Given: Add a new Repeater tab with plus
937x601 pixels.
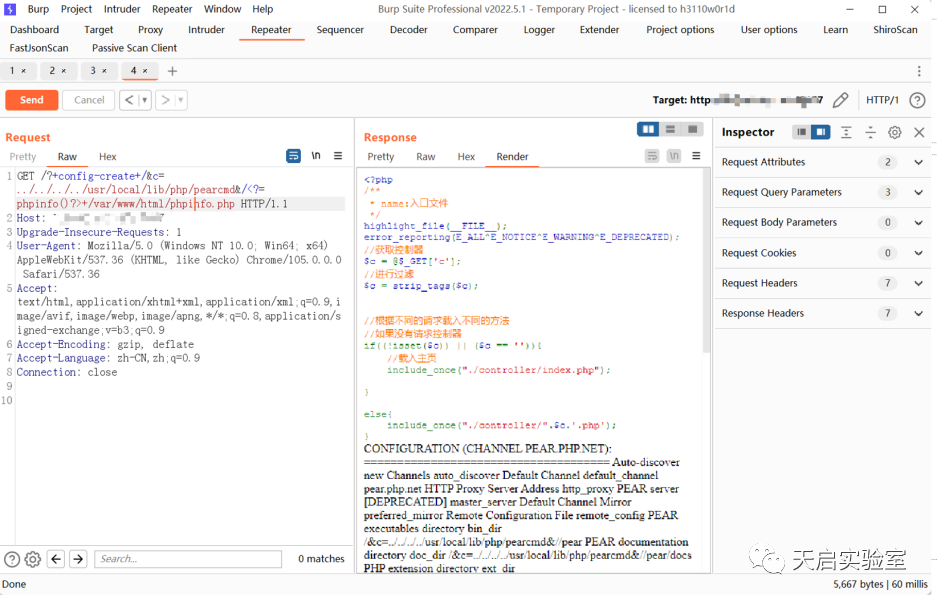Looking at the screenshot, I should coord(172,71).
